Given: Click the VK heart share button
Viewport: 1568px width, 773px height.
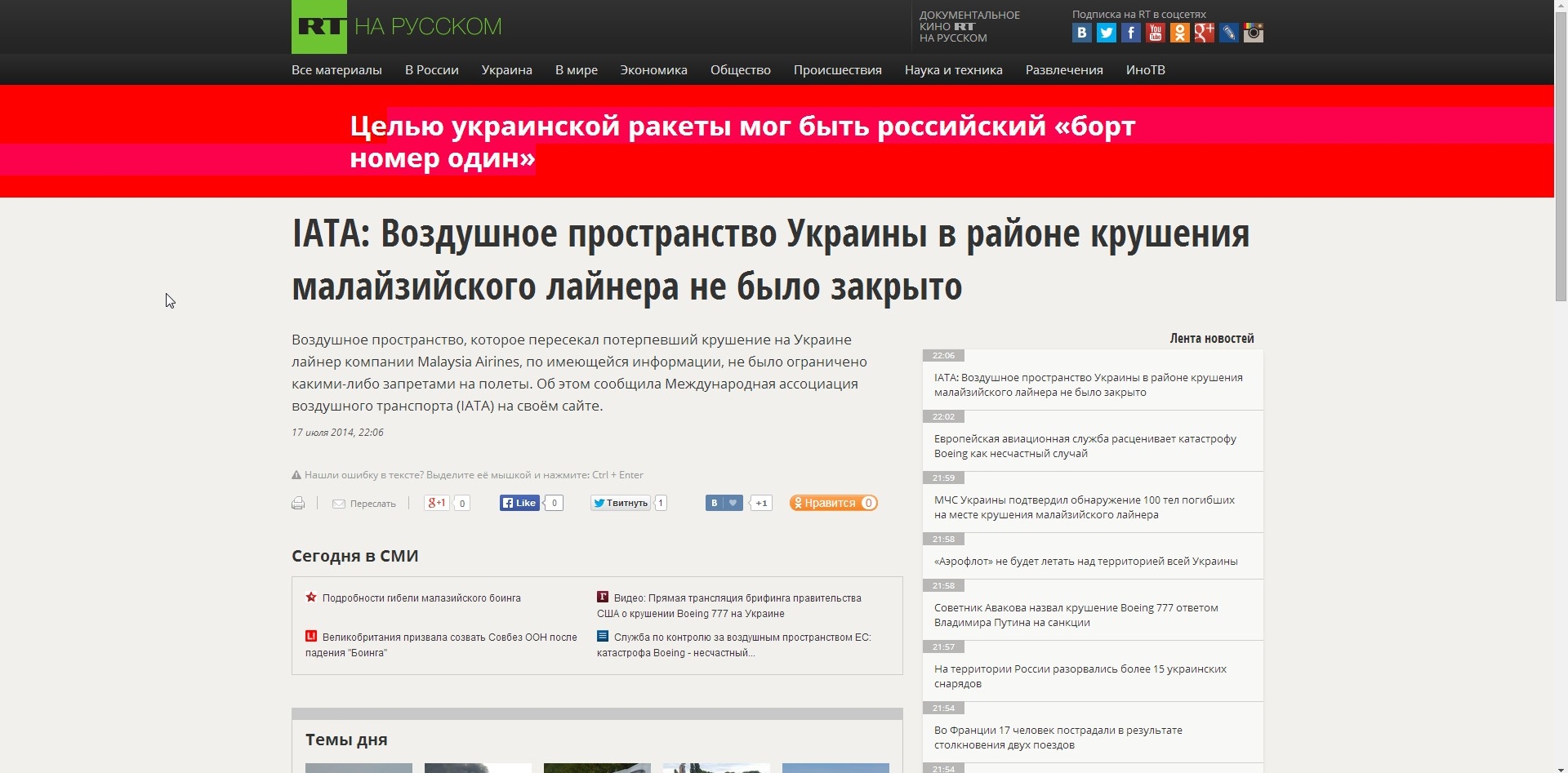Looking at the screenshot, I should coord(724,503).
